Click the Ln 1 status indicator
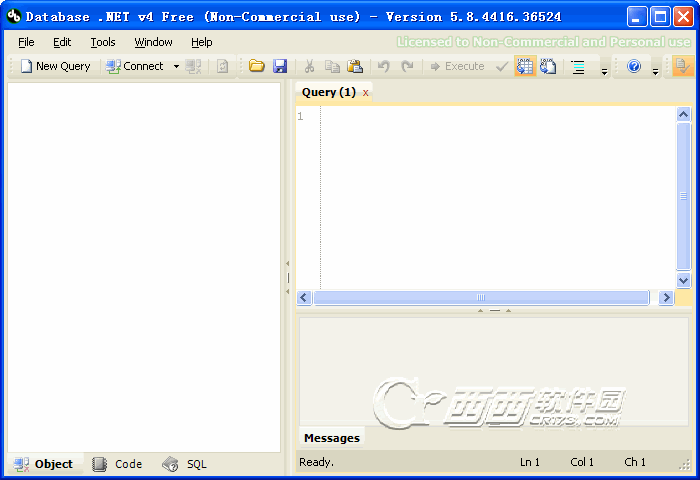This screenshot has height=480, width=700. (529, 462)
